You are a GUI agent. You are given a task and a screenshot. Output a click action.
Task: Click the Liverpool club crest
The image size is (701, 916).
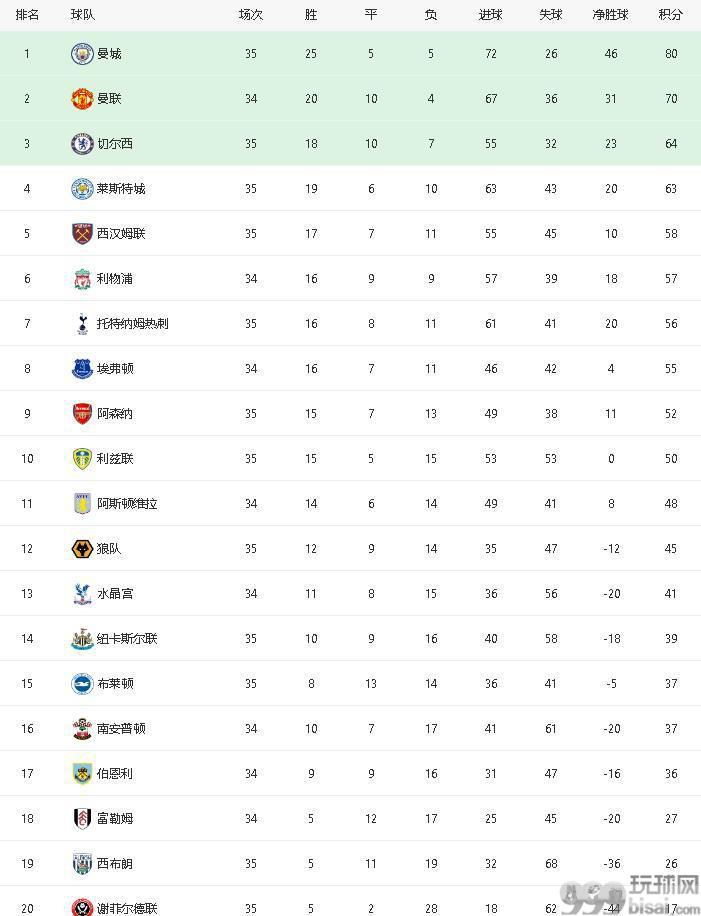point(82,279)
